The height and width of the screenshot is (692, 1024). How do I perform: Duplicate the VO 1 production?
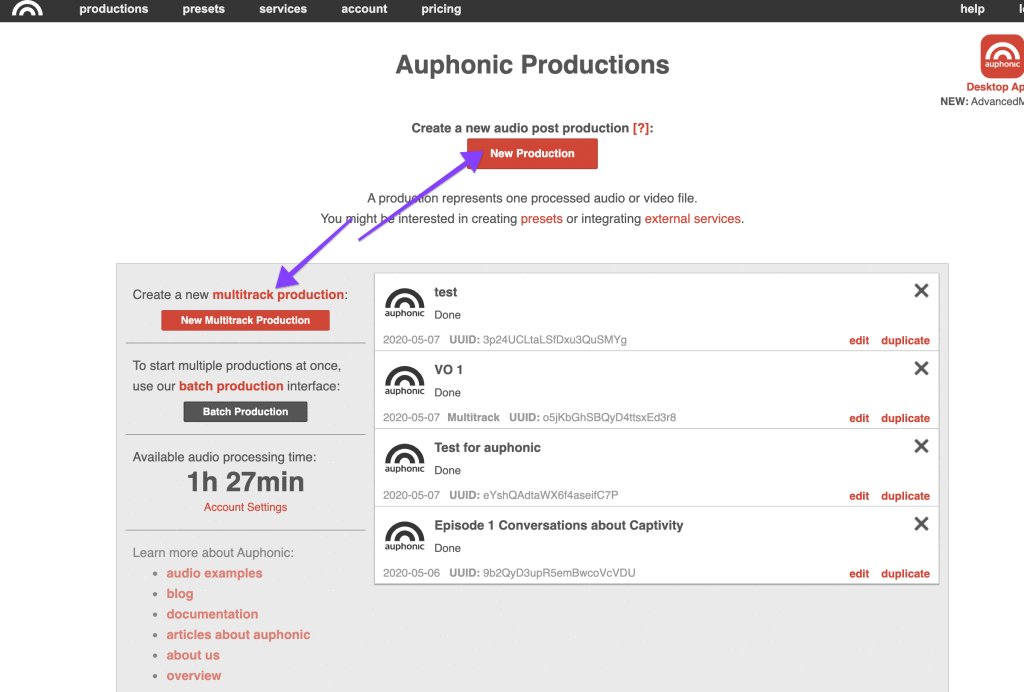coord(905,418)
